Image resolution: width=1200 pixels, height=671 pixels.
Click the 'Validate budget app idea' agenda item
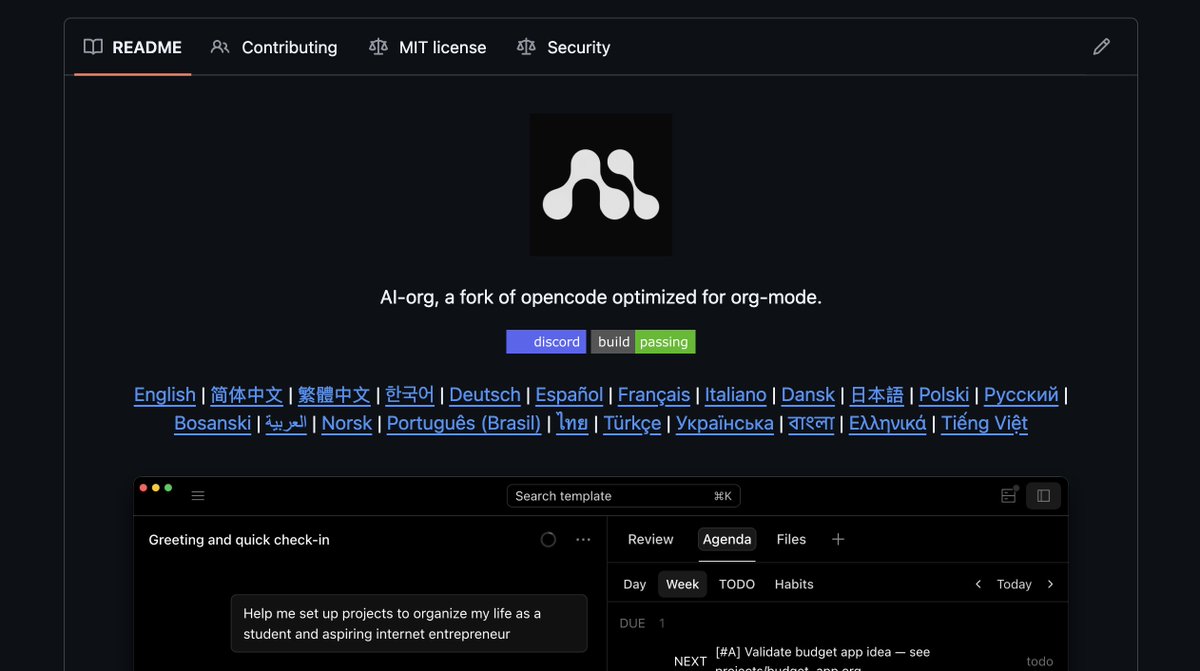[823, 660]
